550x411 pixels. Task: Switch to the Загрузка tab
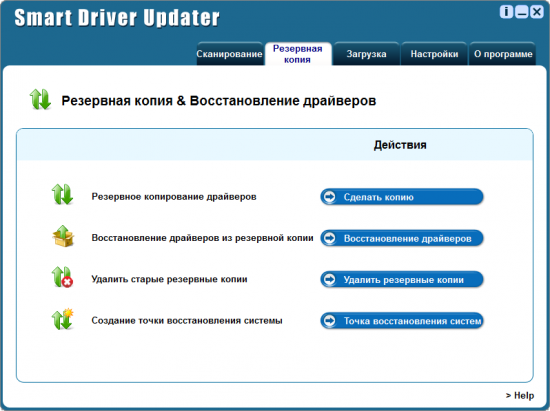tap(366, 54)
